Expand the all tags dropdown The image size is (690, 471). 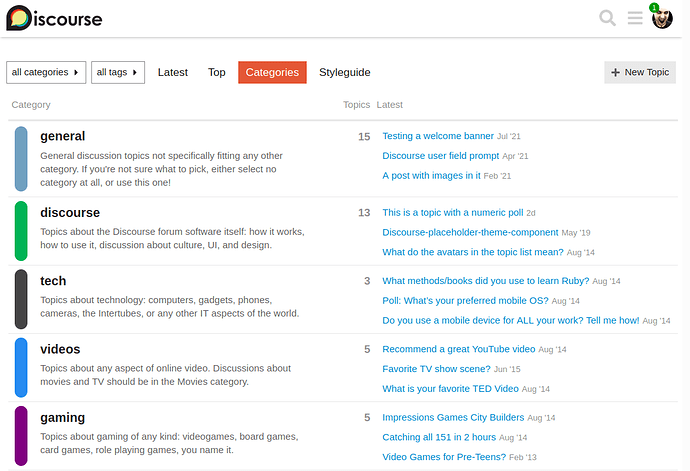tap(117, 72)
